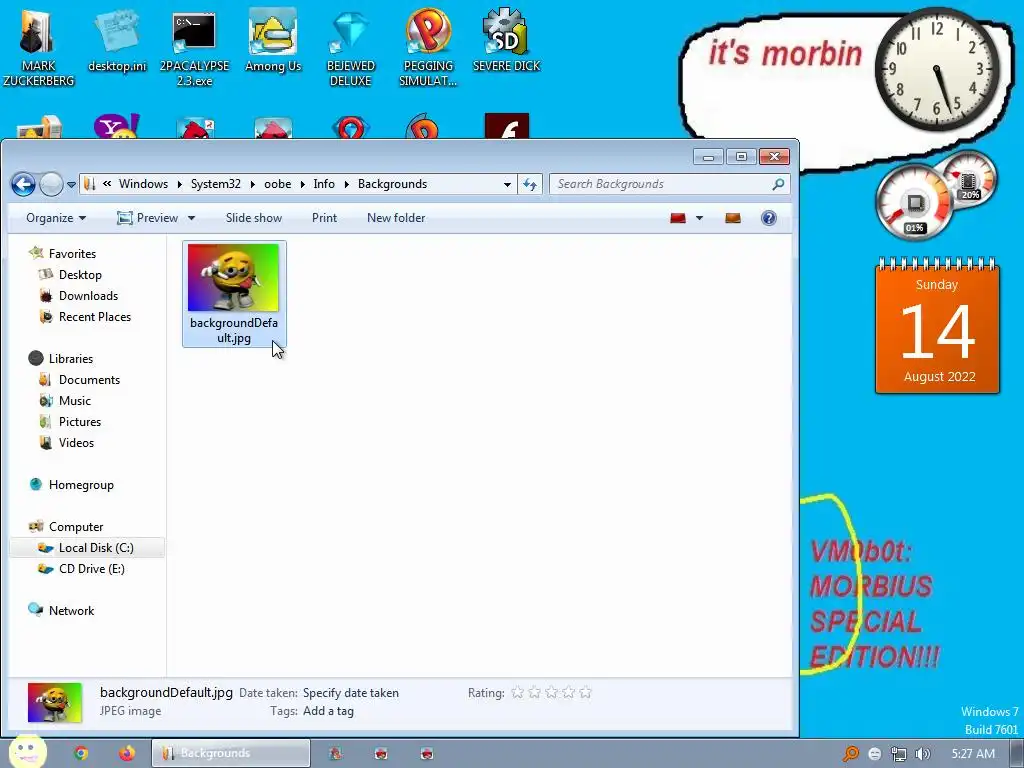Launch Firefox from the taskbar

(127, 753)
